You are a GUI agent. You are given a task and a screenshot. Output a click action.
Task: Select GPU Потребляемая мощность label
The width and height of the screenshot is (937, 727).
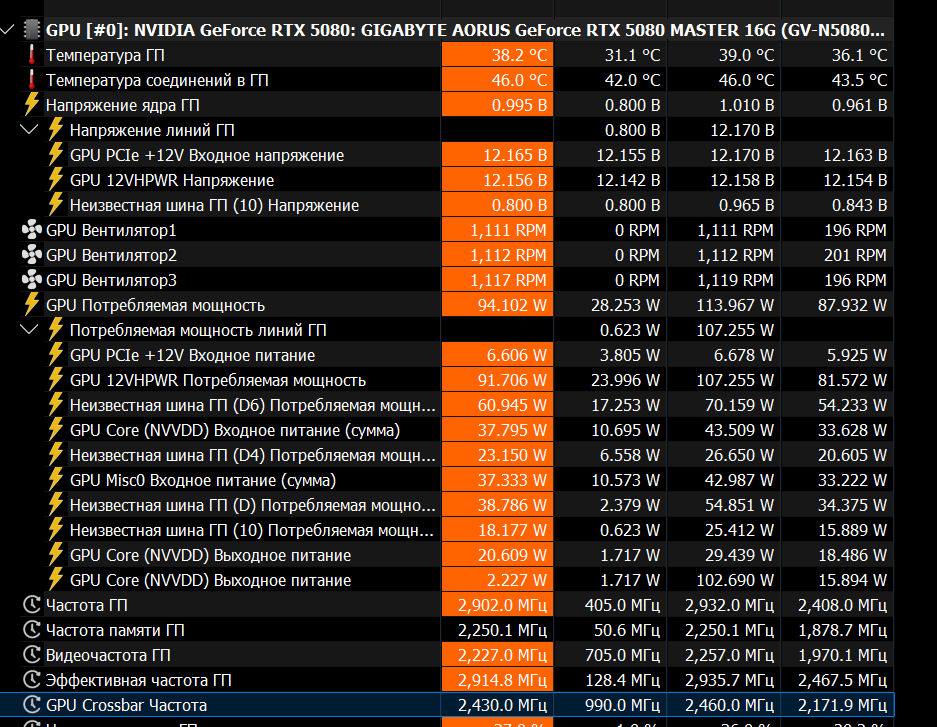[155, 305]
